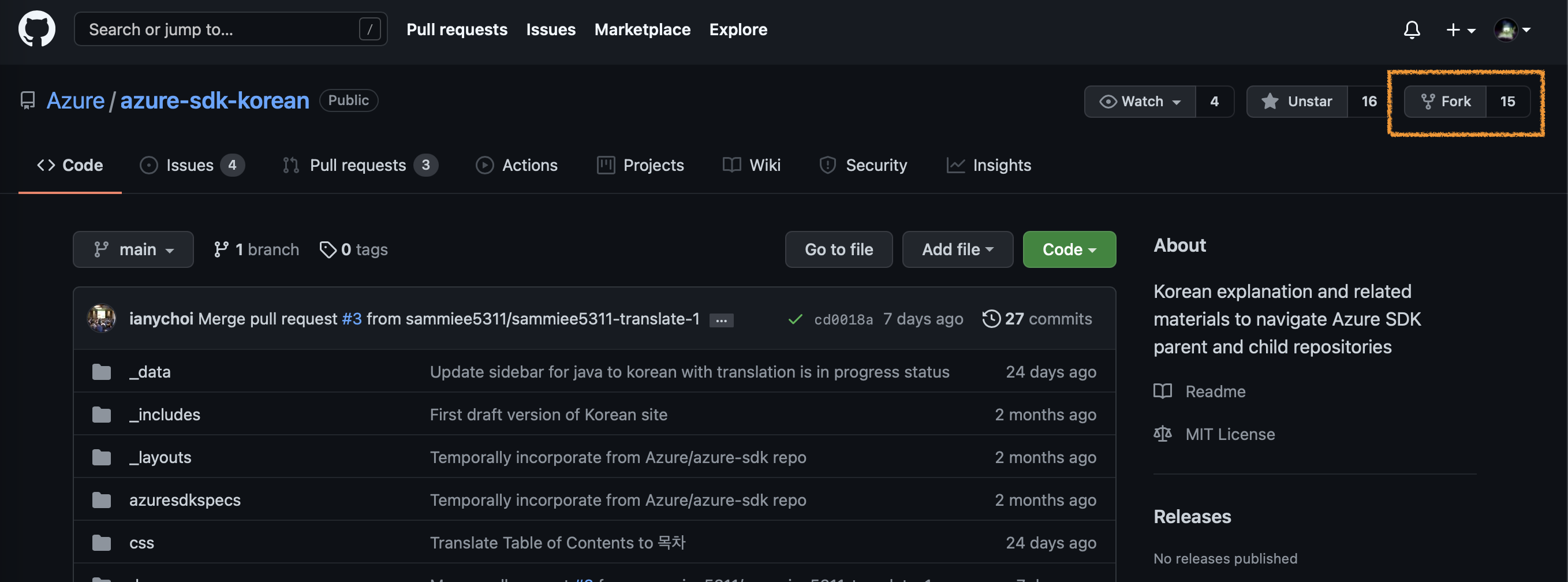The width and height of the screenshot is (1568, 582).
Task: Click the slash shortcut key icon
Action: (x=369, y=29)
